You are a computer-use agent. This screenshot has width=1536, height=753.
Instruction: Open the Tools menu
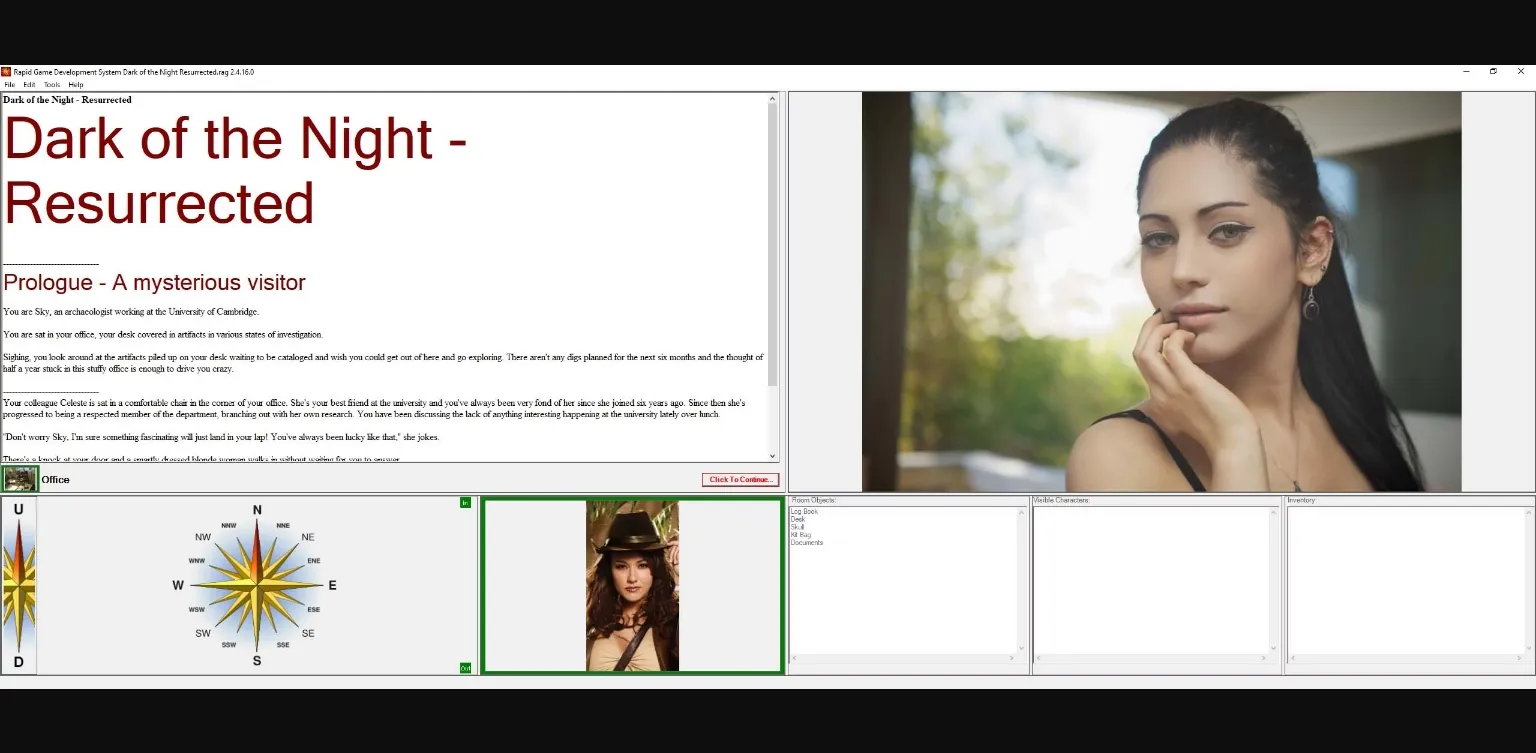tap(52, 85)
